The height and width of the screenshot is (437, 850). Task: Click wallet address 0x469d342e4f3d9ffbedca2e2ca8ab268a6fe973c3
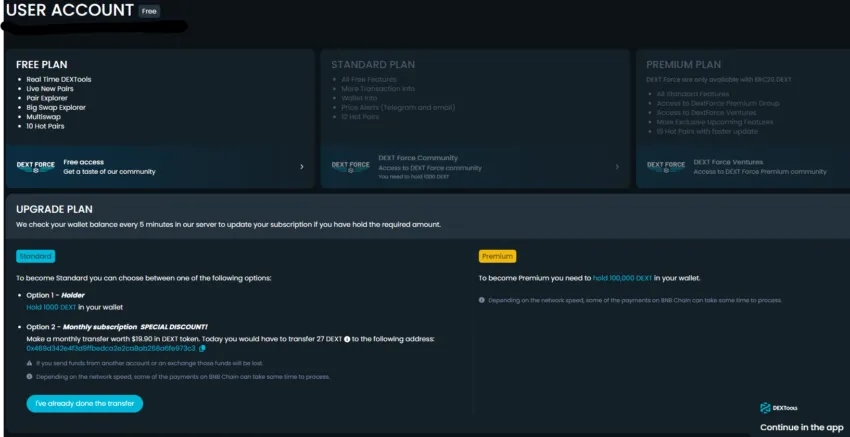coord(111,349)
